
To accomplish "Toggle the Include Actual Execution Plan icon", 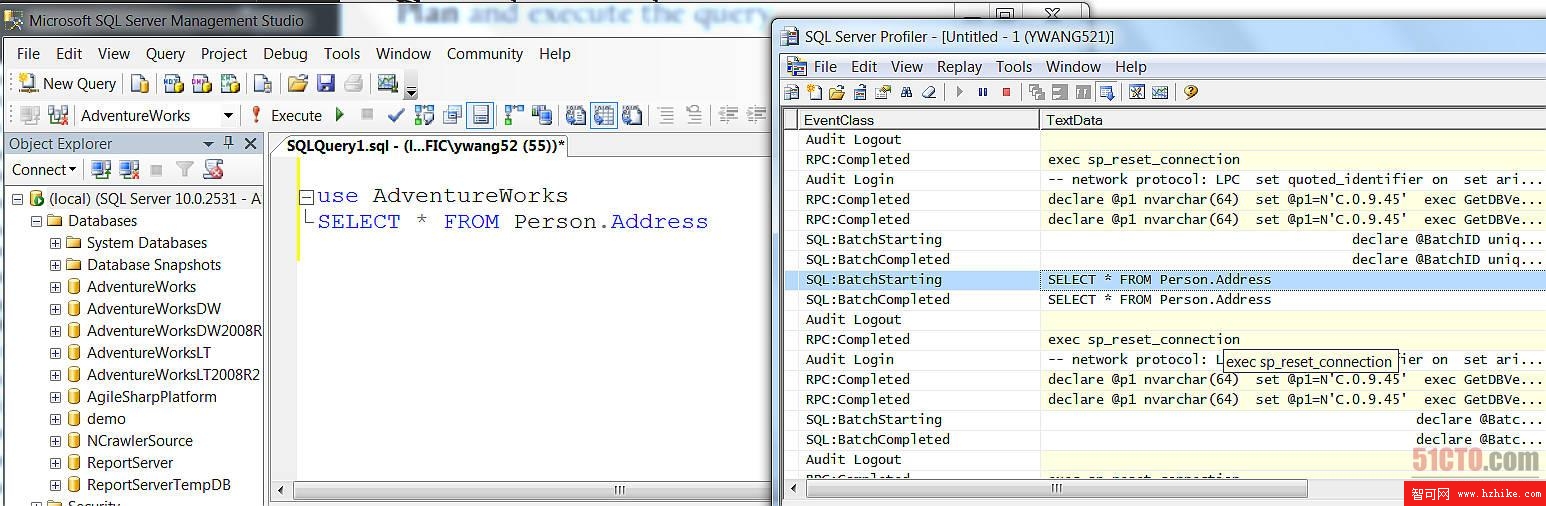I will [514, 115].
